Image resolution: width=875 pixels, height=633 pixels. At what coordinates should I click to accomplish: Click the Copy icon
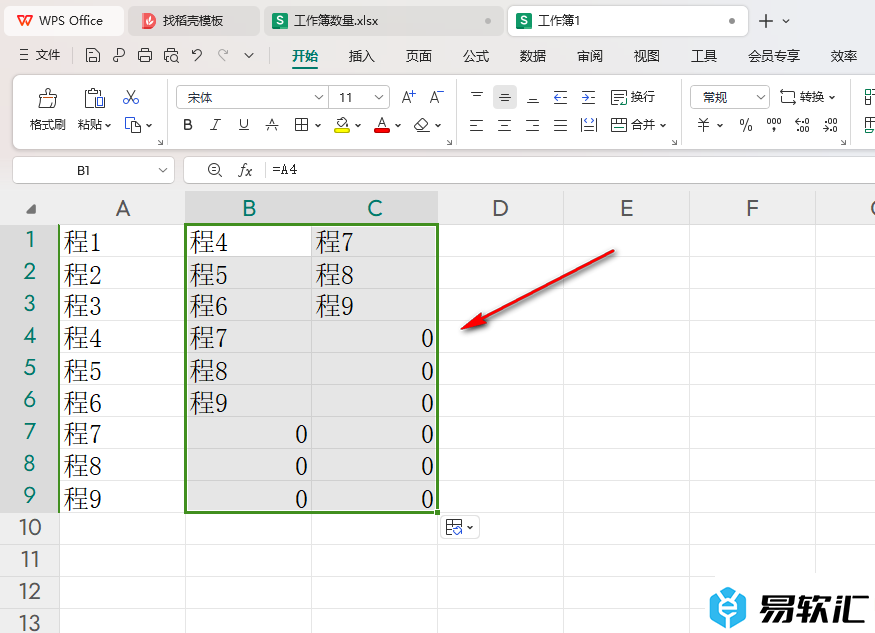pos(133,125)
